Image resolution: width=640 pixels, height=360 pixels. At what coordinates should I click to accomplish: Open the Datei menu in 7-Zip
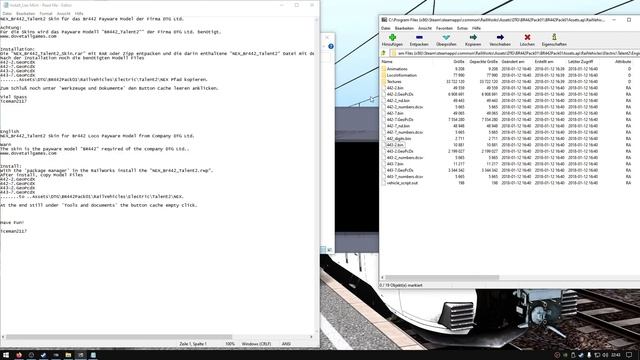point(385,28)
